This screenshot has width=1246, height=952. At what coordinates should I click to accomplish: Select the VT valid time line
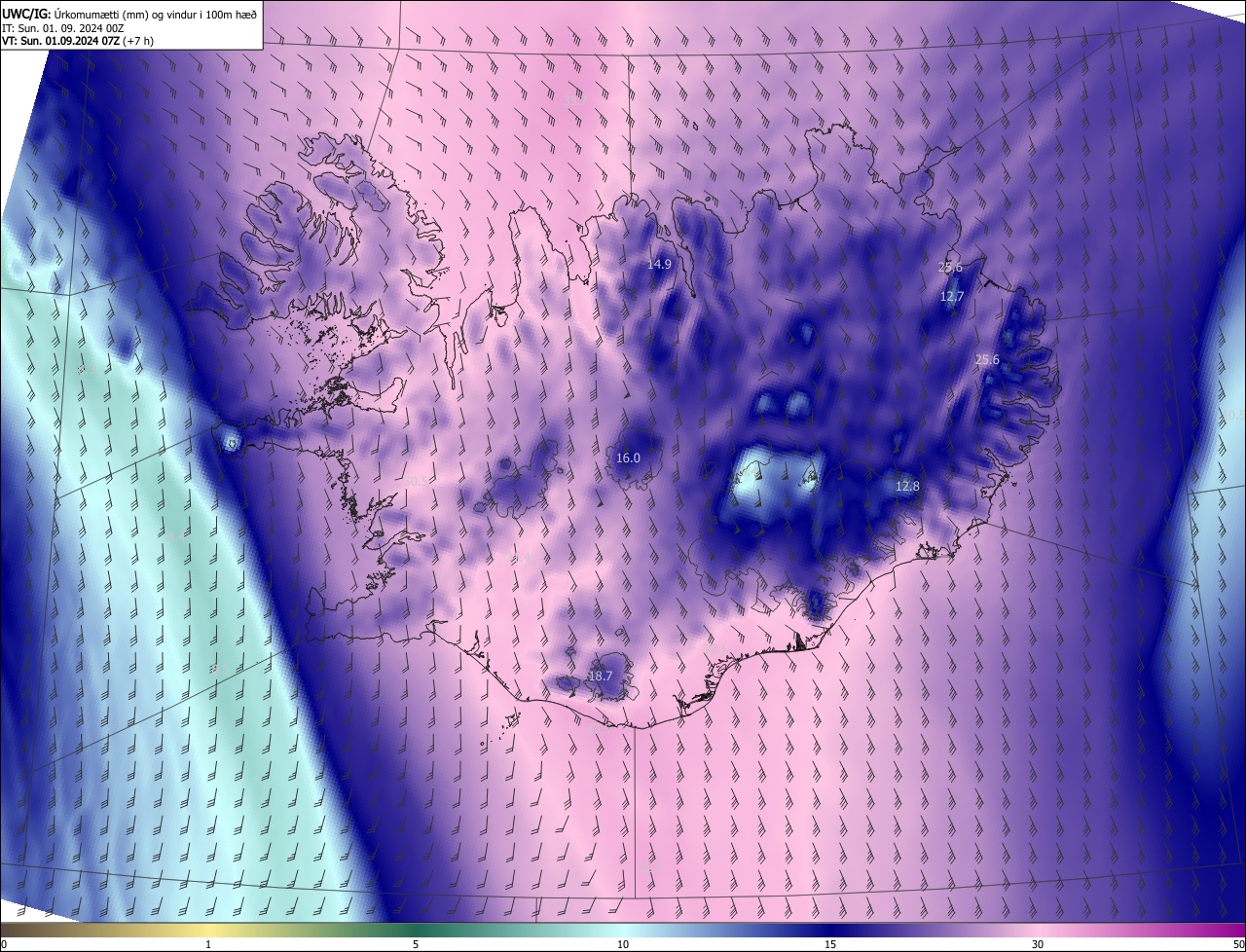tap(78, 41)
